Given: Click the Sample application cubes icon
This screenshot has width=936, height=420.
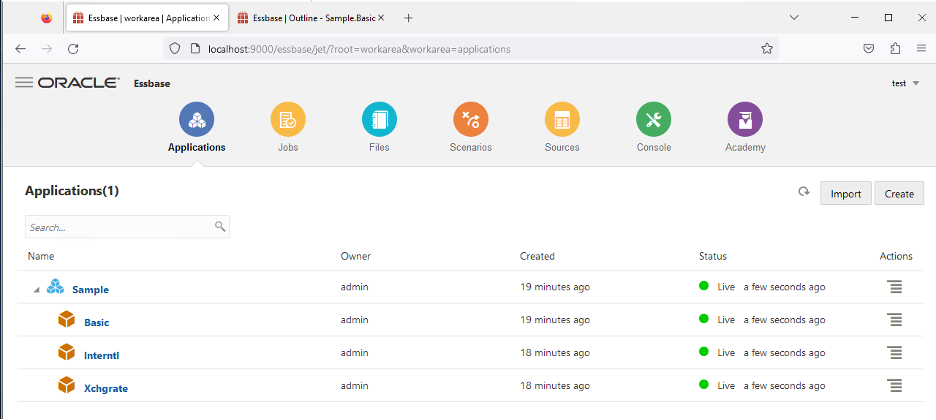Looking at the screenshot, I should point(55,287).
